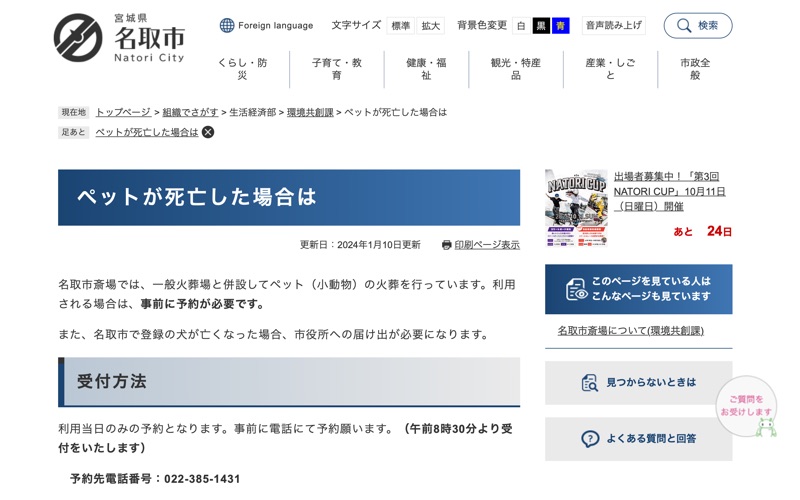Click 生活経済部 breadcrumb text
The image size is (800, 500).
tap(253, 112)
